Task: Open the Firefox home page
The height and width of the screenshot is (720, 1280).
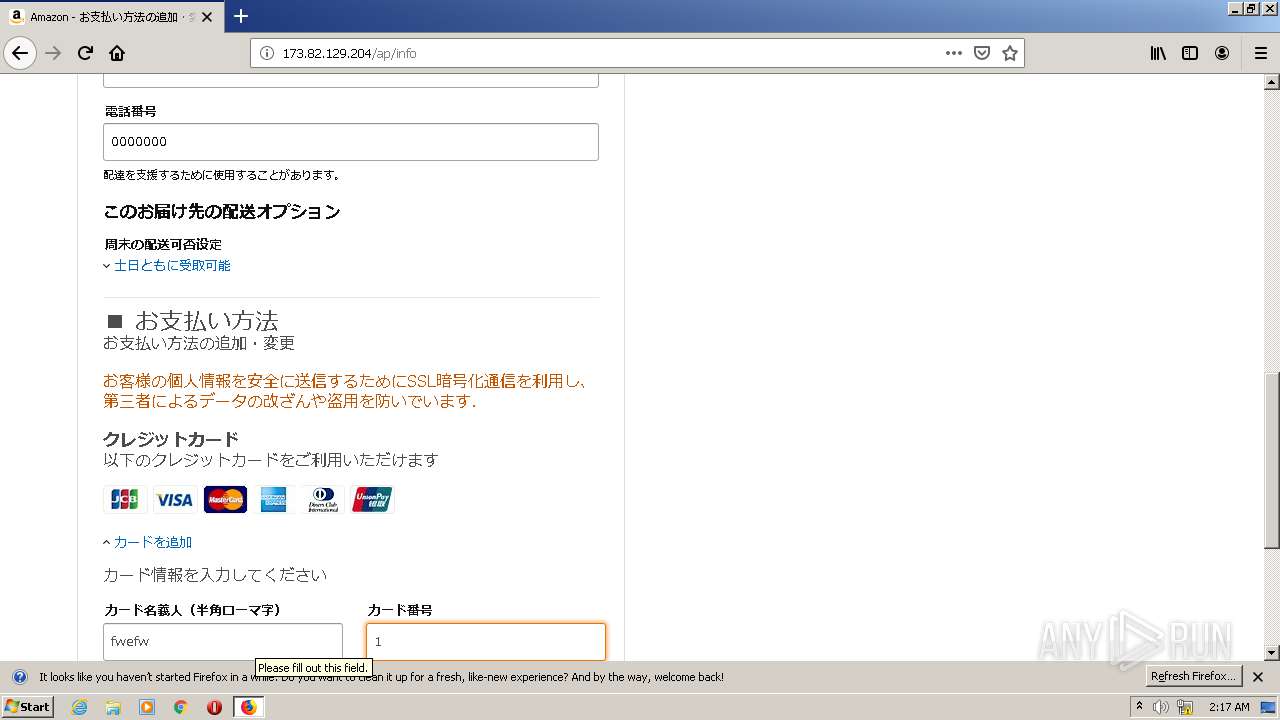Action: [117, 53]
